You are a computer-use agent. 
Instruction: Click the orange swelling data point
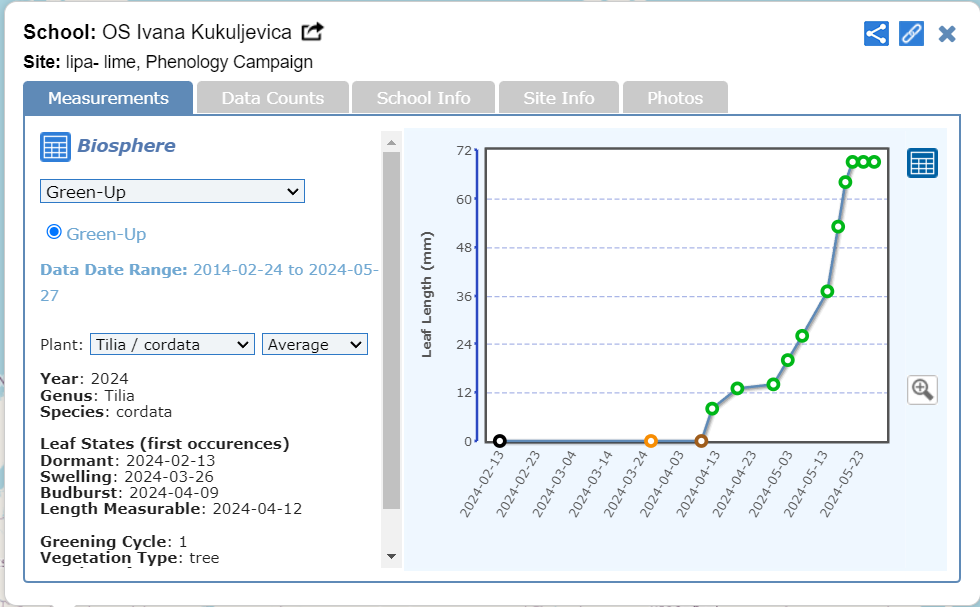click(x=651, y=441)
